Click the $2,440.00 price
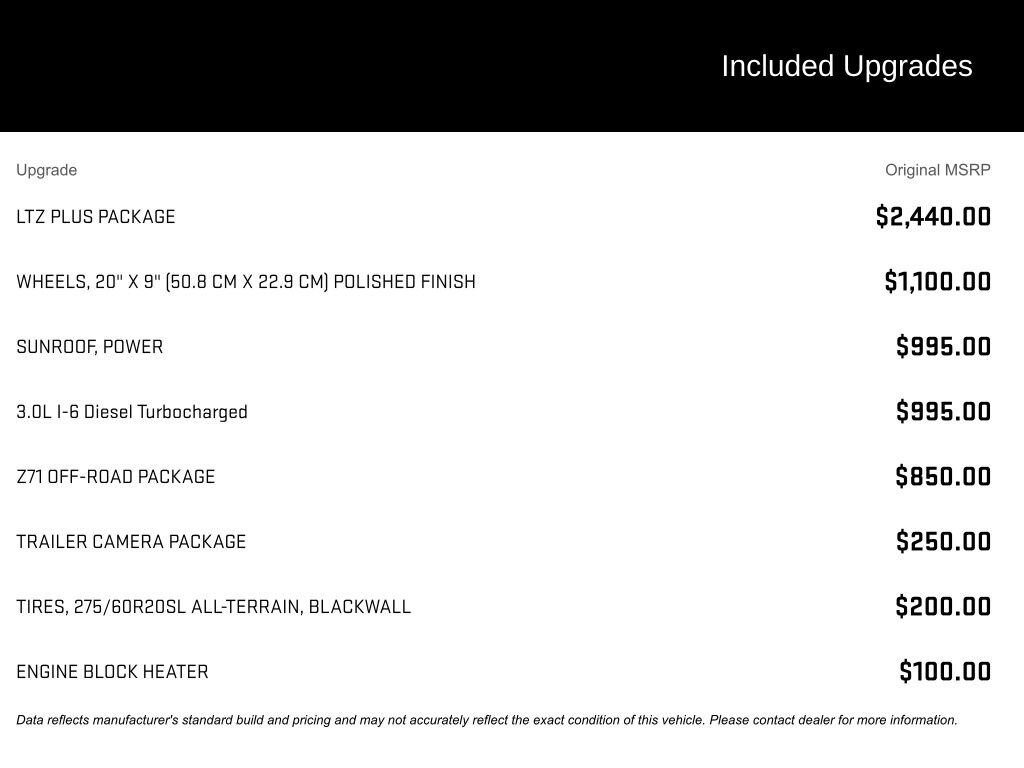The image size is (1024, 768). (933, 217)
